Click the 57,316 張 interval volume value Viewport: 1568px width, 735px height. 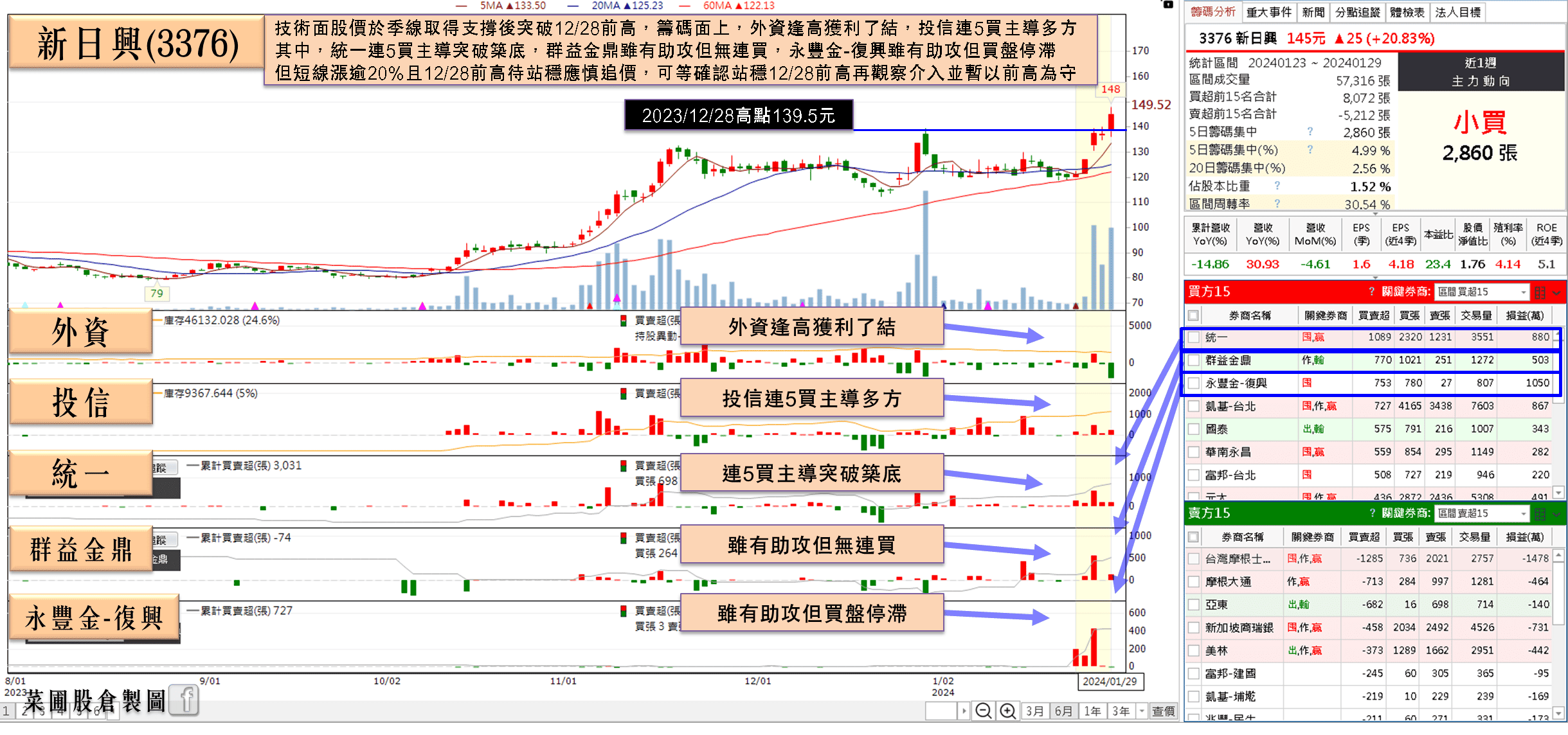[1363, 81]
